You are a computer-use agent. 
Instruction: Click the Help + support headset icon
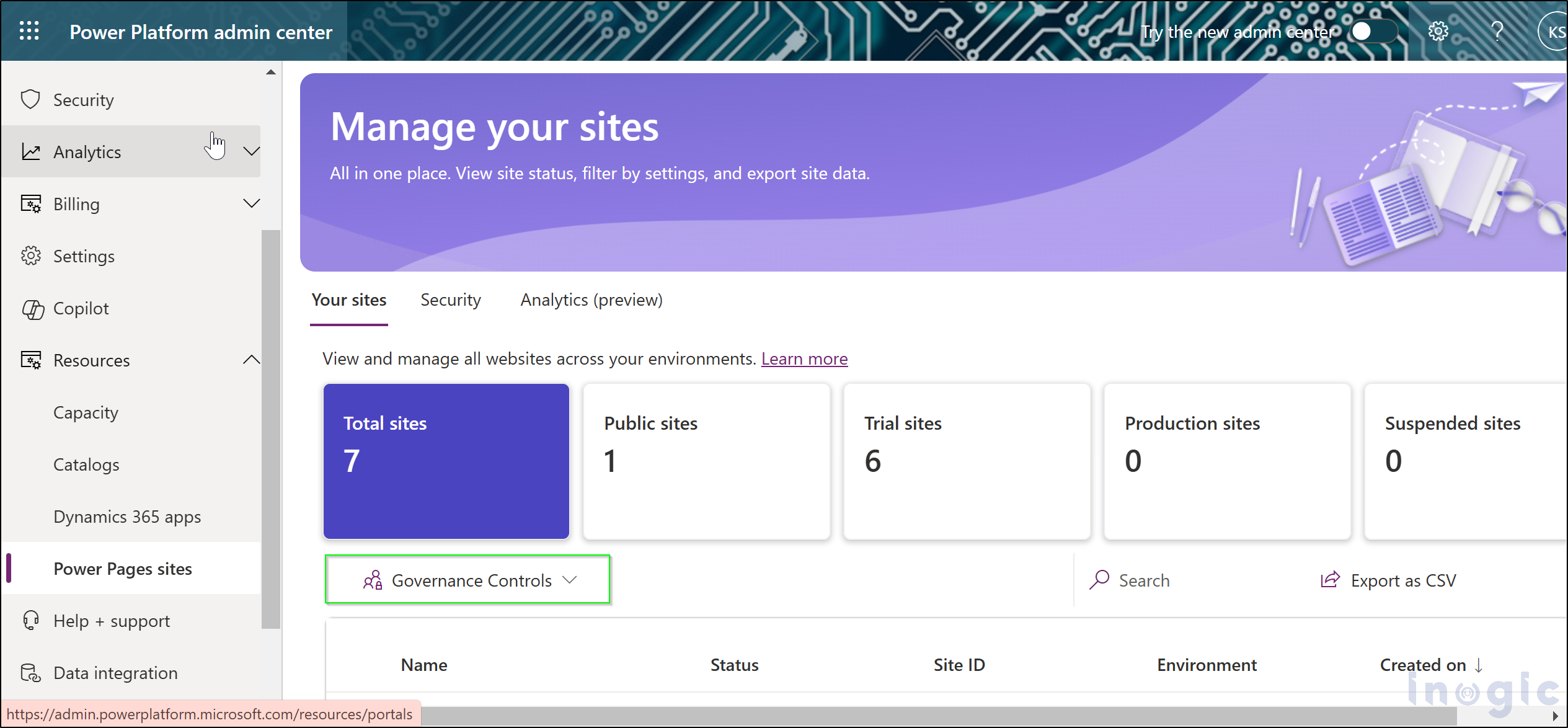click(30, 621)
